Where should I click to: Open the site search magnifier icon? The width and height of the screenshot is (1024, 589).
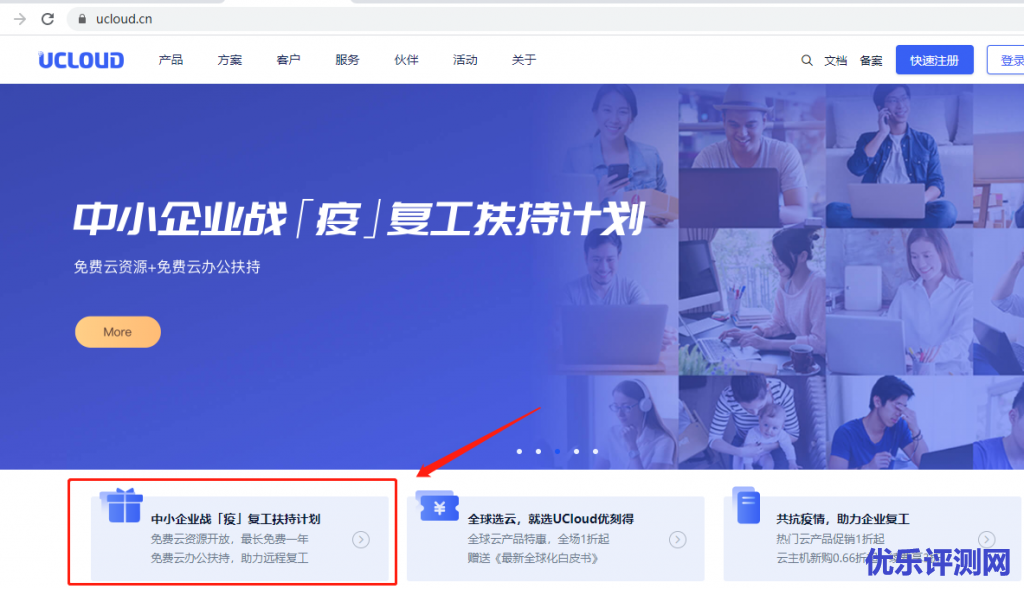(x=807, y=60)
